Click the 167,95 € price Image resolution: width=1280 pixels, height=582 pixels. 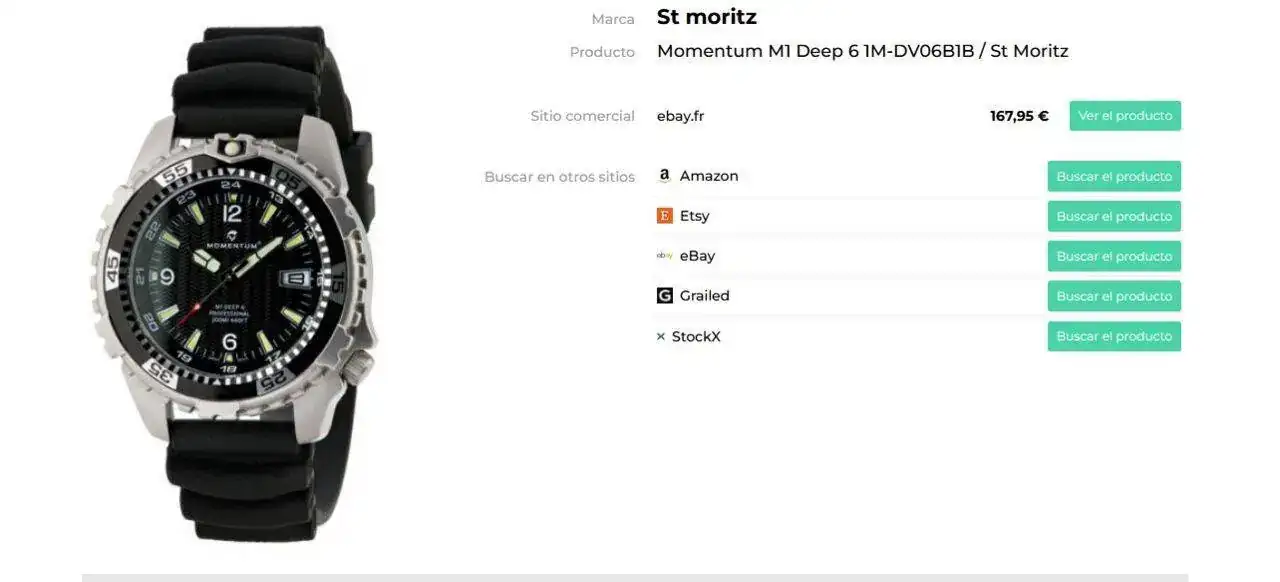pyautogui.click(x=1019, y=116)
